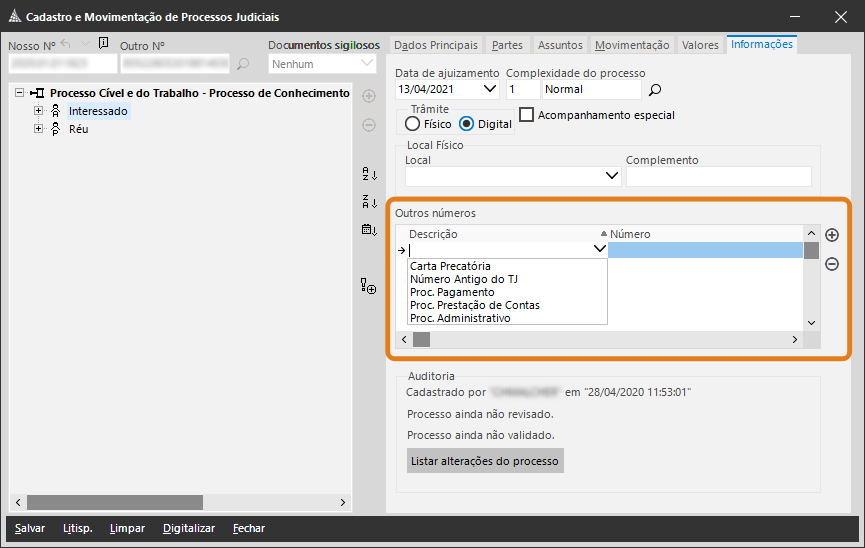Open the Movimentação tab

[631, 45]
